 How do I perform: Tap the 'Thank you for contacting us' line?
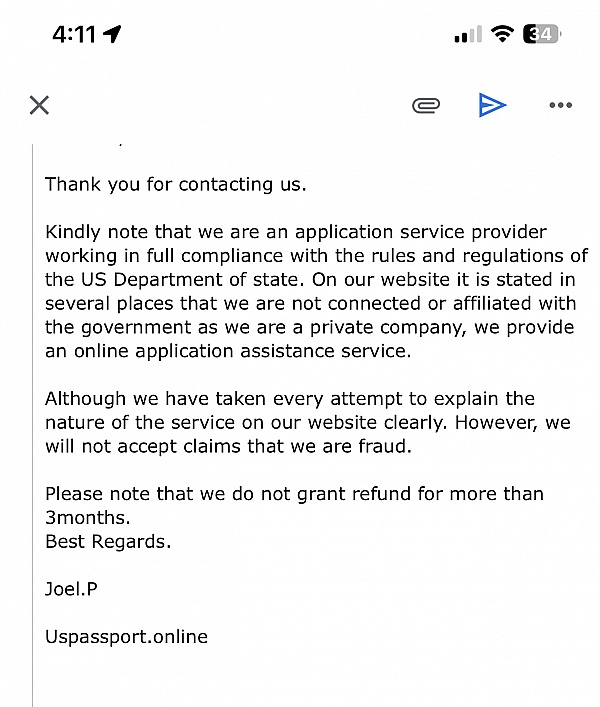coord(176,184)
